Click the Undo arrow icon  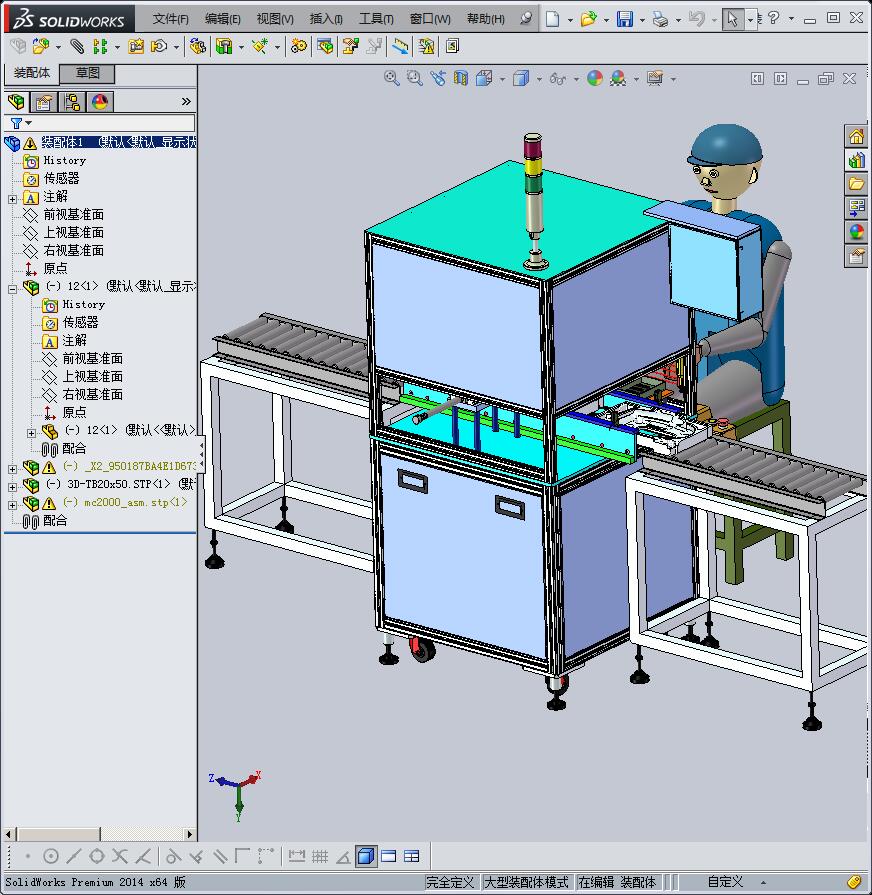click(696, 19)
